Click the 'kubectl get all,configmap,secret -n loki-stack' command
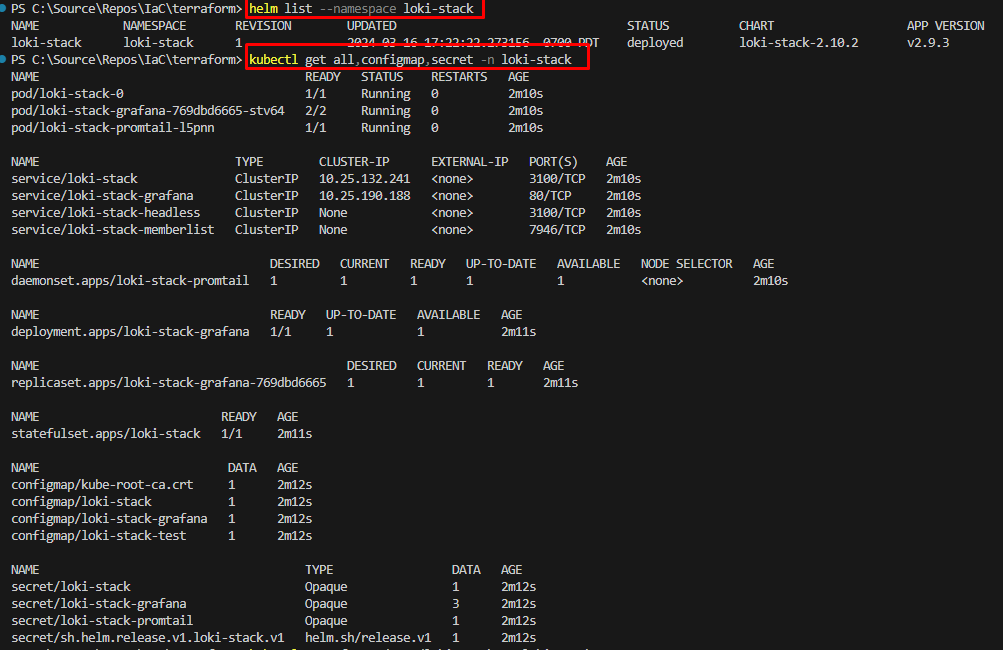Image resolution: width=1003 pixels, height=650 pixels. (x=410, y=59)
